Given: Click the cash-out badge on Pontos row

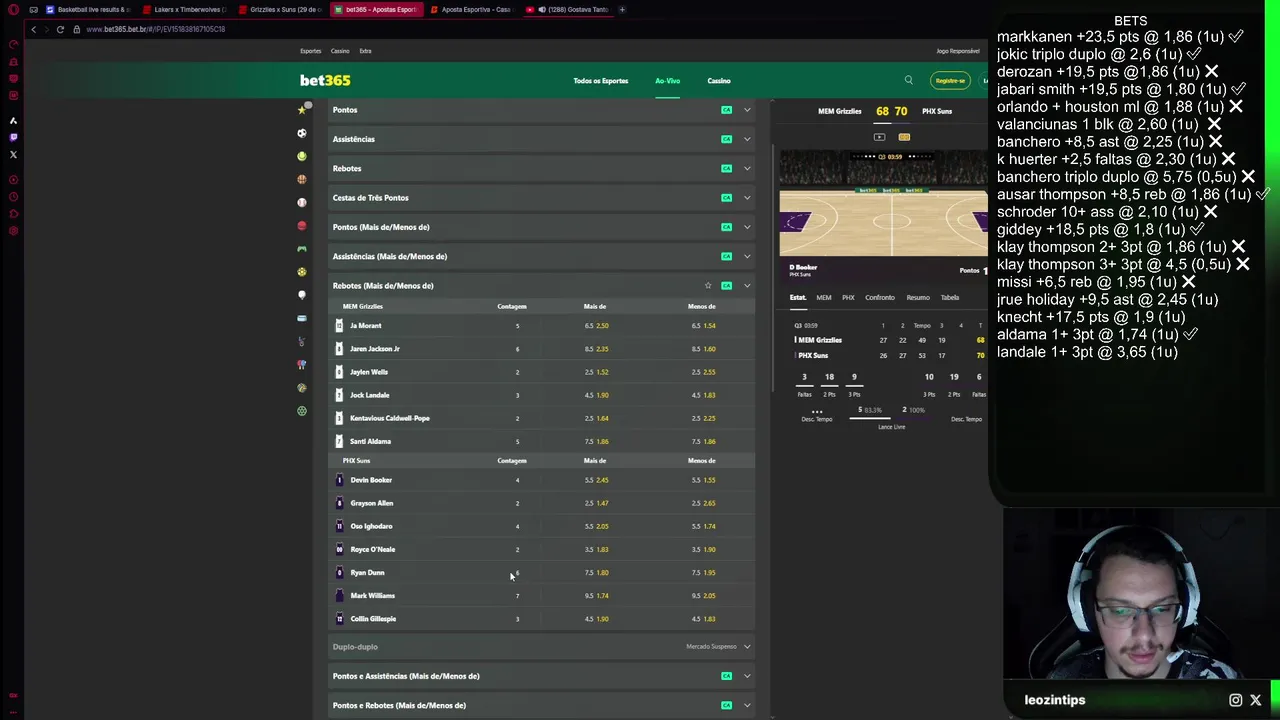Looking at the screenshot, I should pos(727,110).
